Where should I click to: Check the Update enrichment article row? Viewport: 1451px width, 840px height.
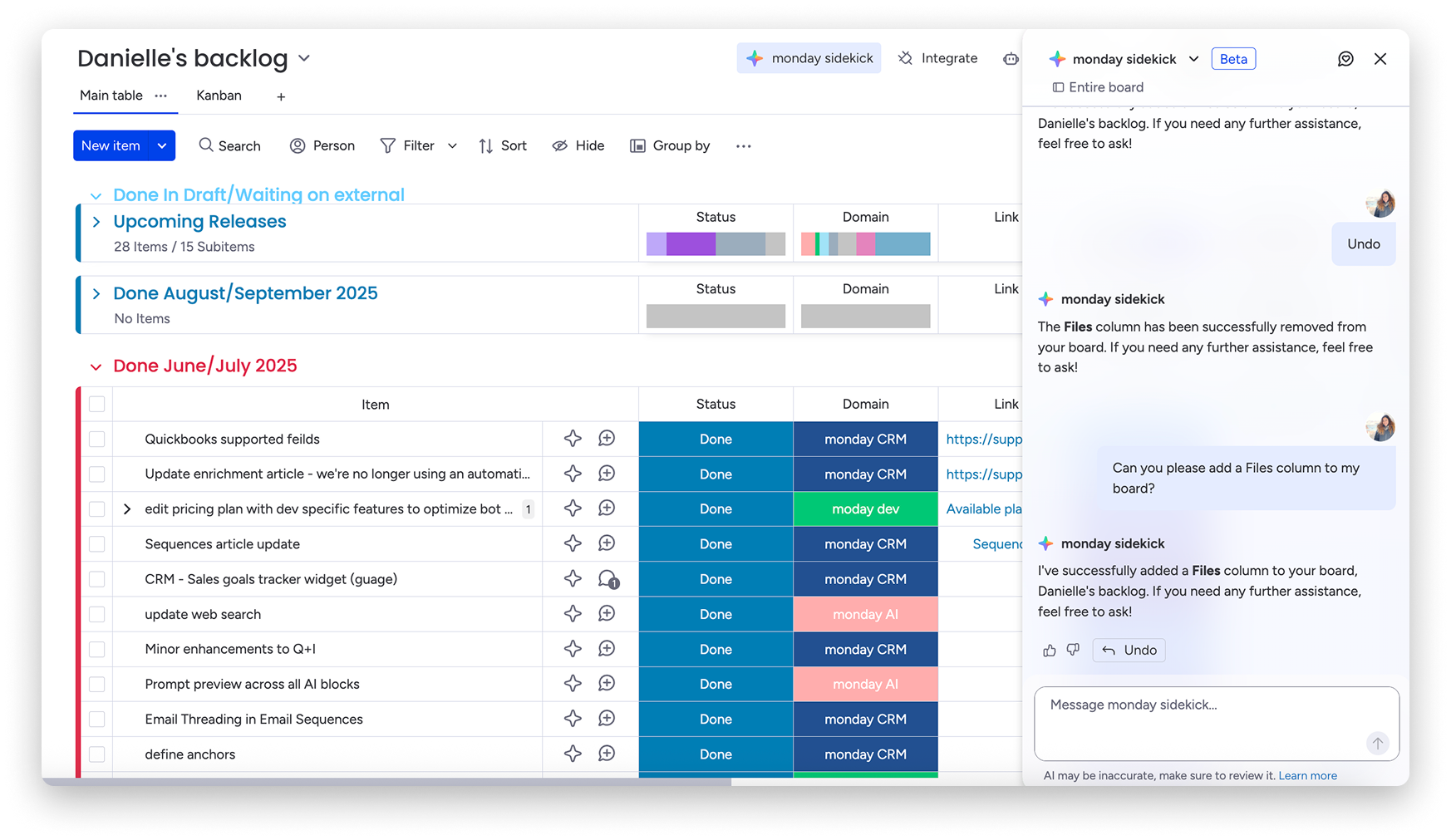click(97, 474)
